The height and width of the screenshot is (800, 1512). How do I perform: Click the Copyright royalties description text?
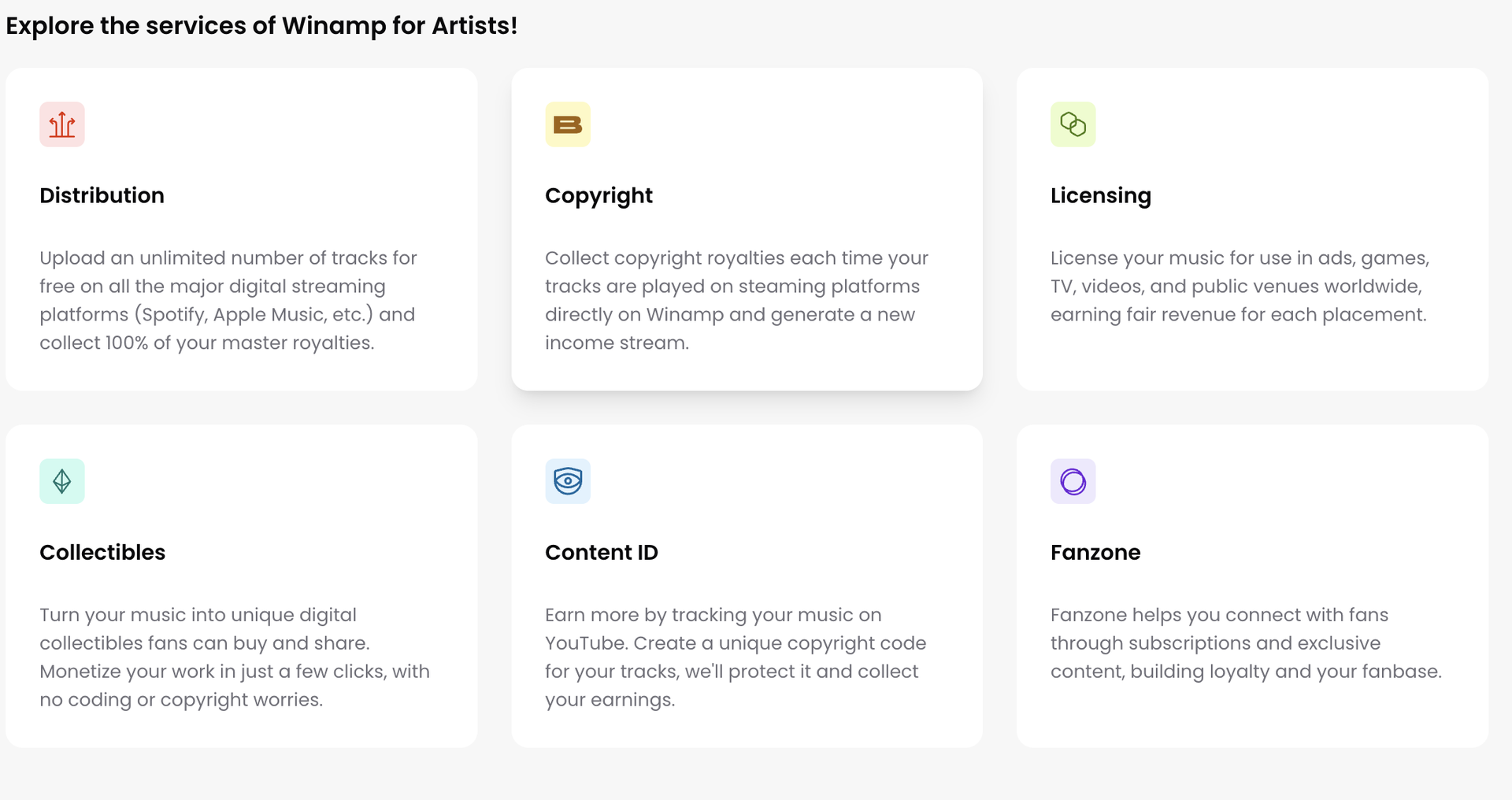(x=736, y=301)
